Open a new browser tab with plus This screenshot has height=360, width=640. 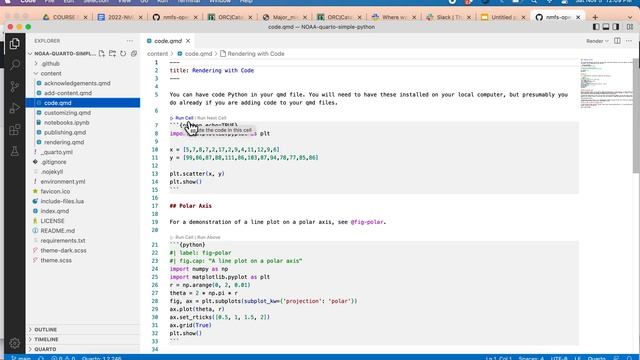coord(595,17)
